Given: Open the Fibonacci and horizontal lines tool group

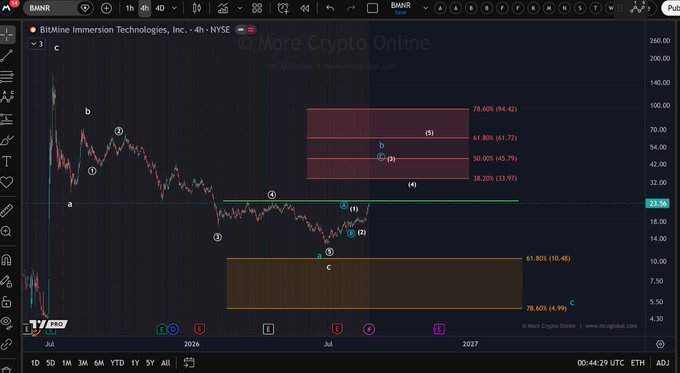Looking at the screenshot, I should tap(7, 76).
